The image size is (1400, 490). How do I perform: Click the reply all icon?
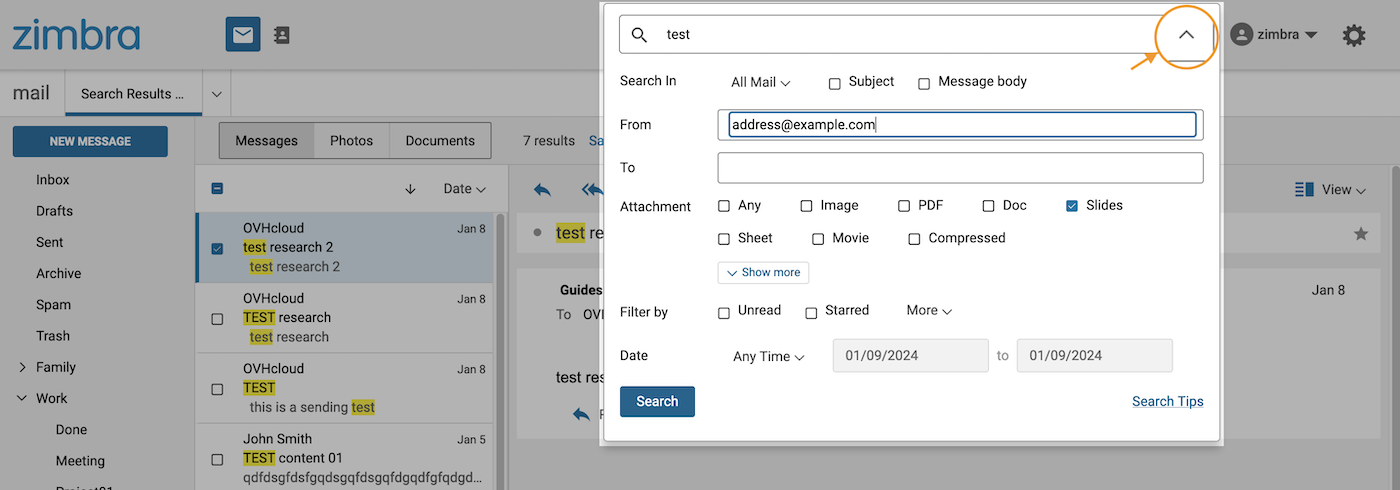(591, 189)
